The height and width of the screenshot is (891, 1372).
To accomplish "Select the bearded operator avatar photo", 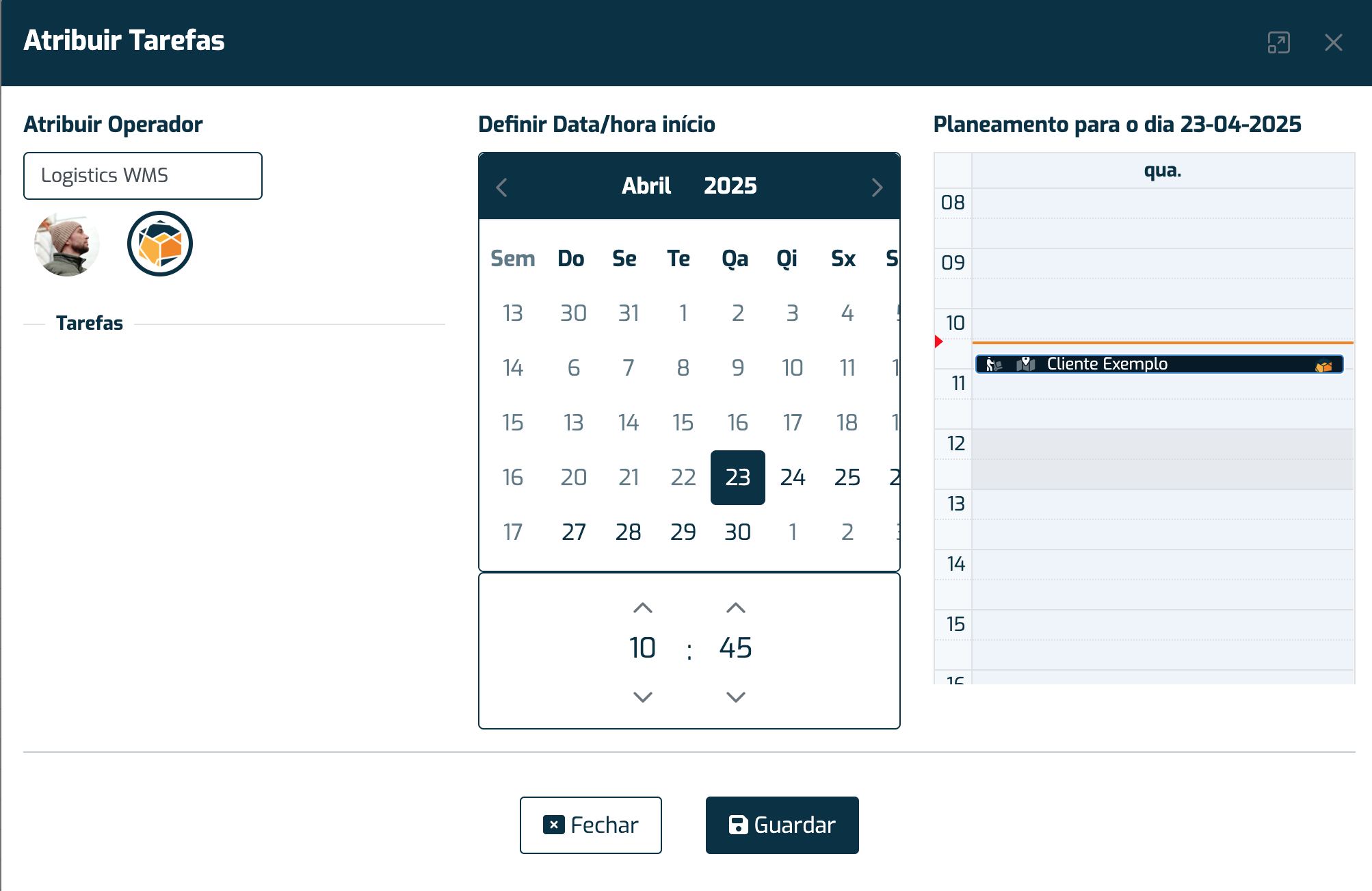I will [x=67, y=244].
